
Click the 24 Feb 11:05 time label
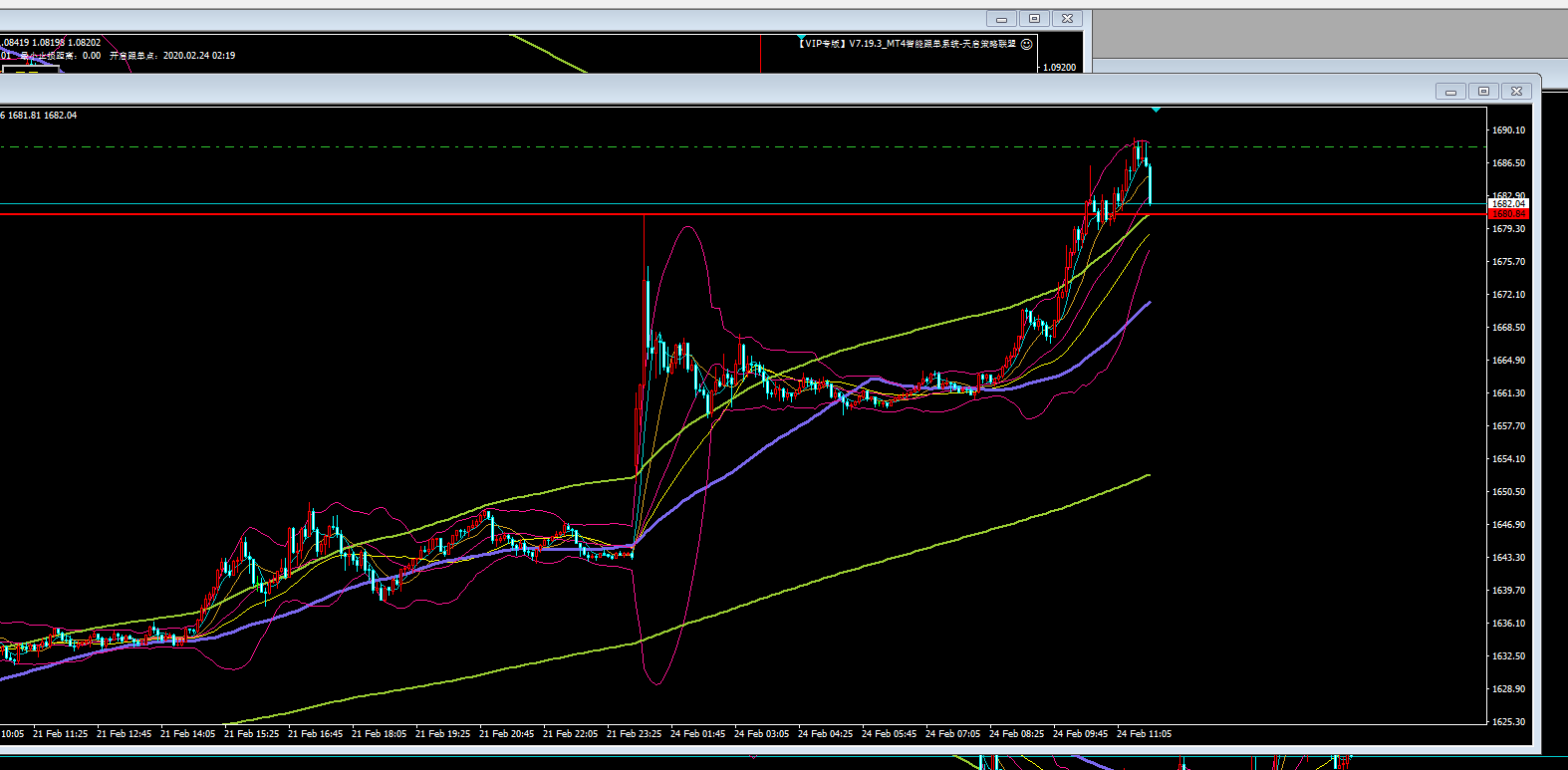click(x=1145, y=734)
